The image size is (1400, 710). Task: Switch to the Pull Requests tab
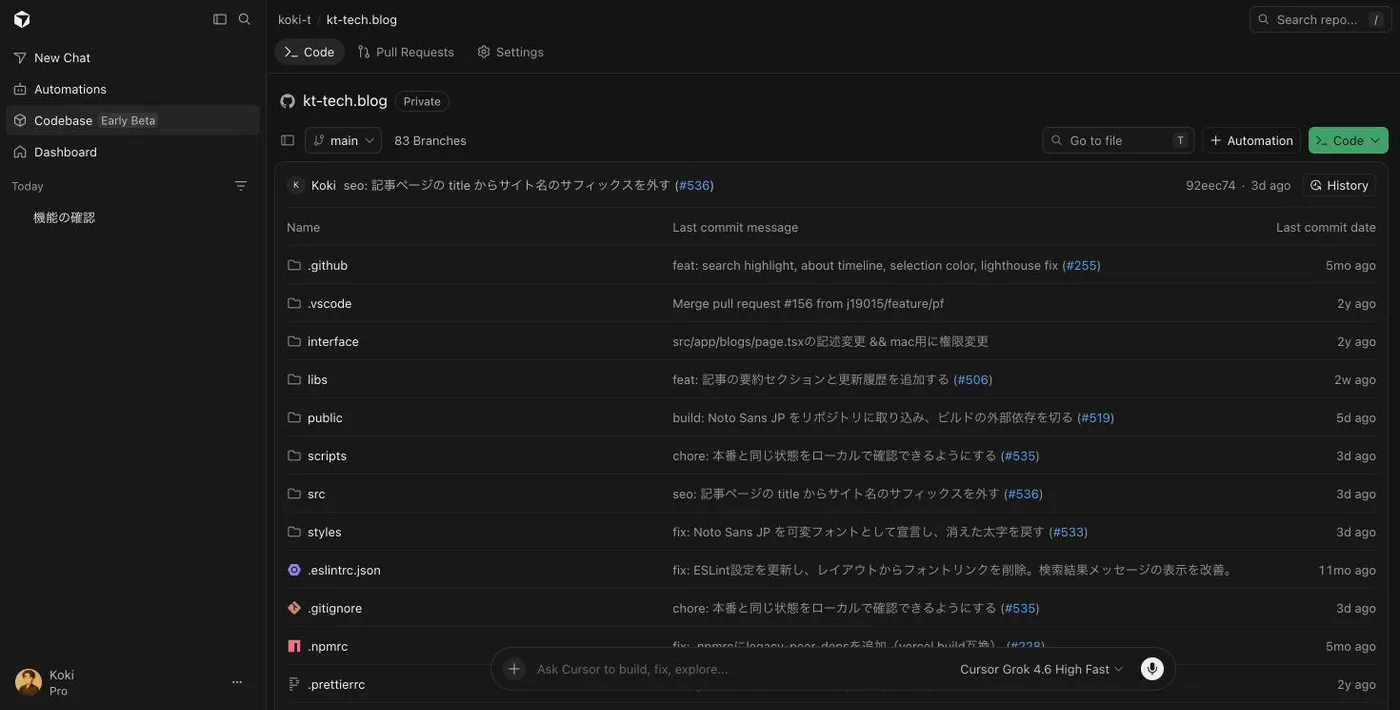[x=406, y=52]
